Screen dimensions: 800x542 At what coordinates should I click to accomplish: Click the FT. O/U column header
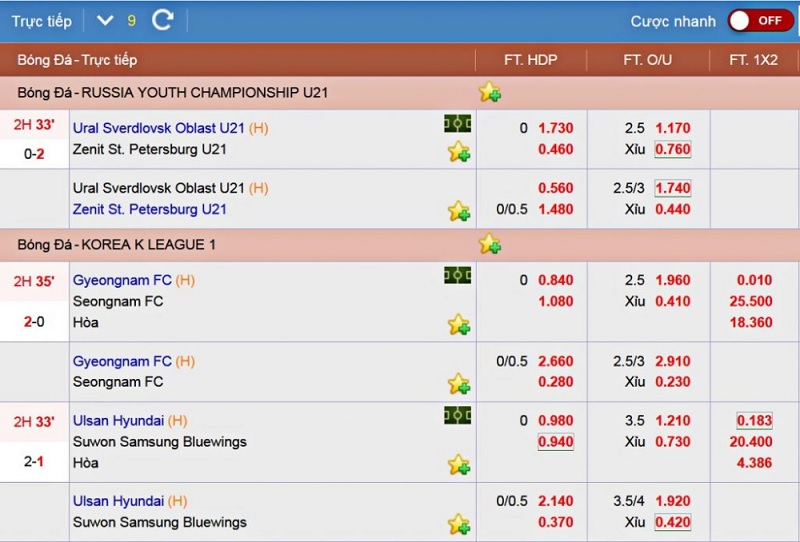[x=647, y=60]
